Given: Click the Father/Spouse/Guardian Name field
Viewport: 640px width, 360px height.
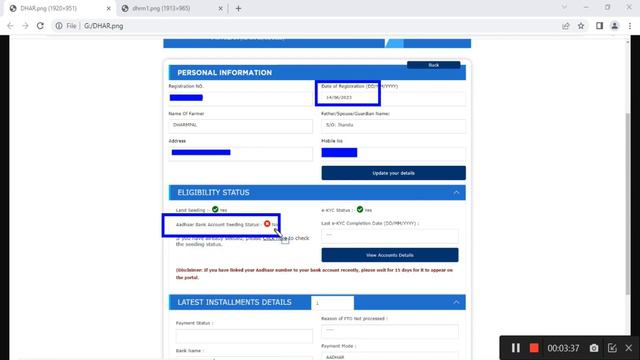Looking at the screenshot, I should 393,126.
